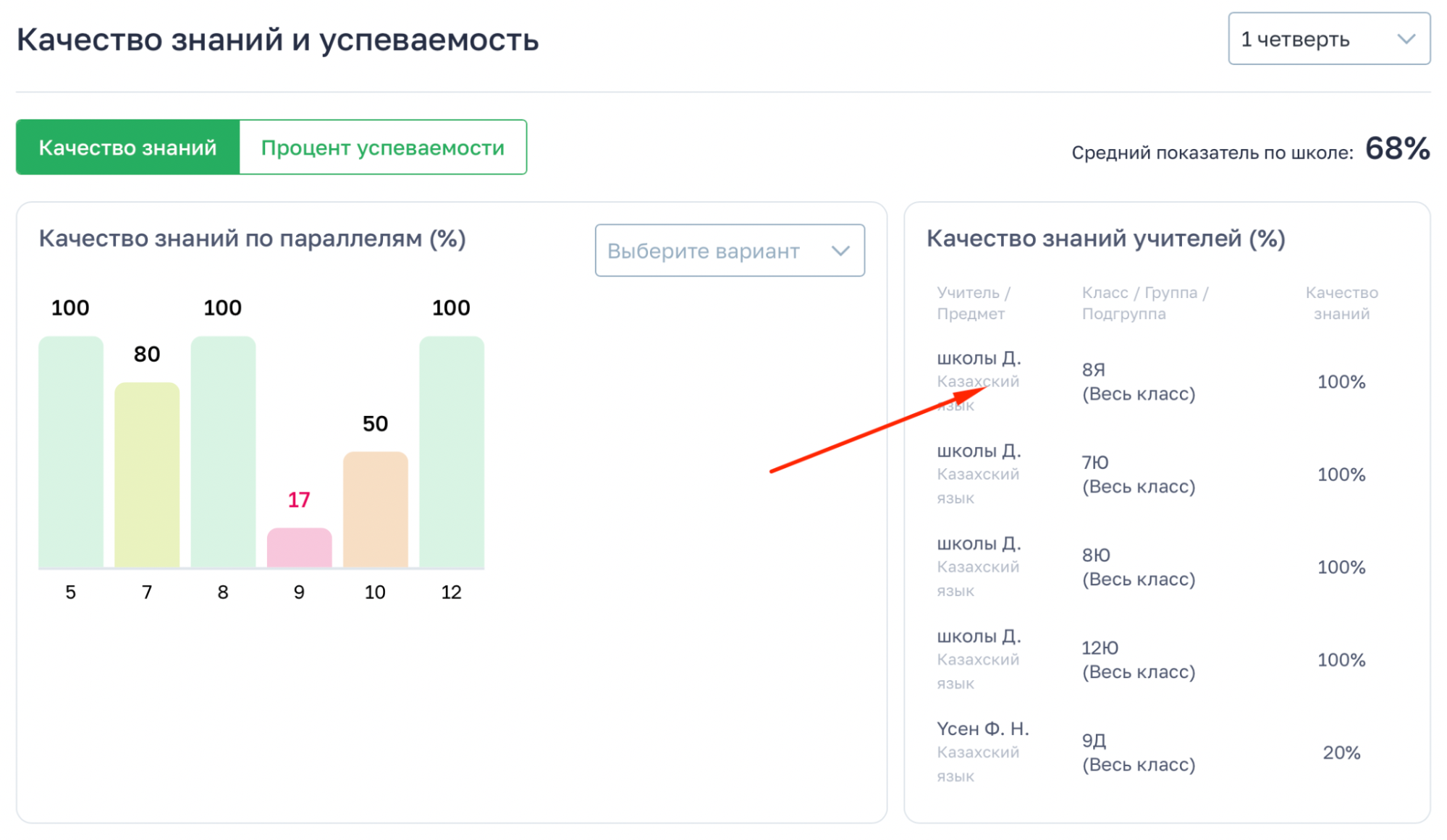Click the green bar for parallel 12
This screenshot has width=1447, height=840.
click(x=451, y=452)
